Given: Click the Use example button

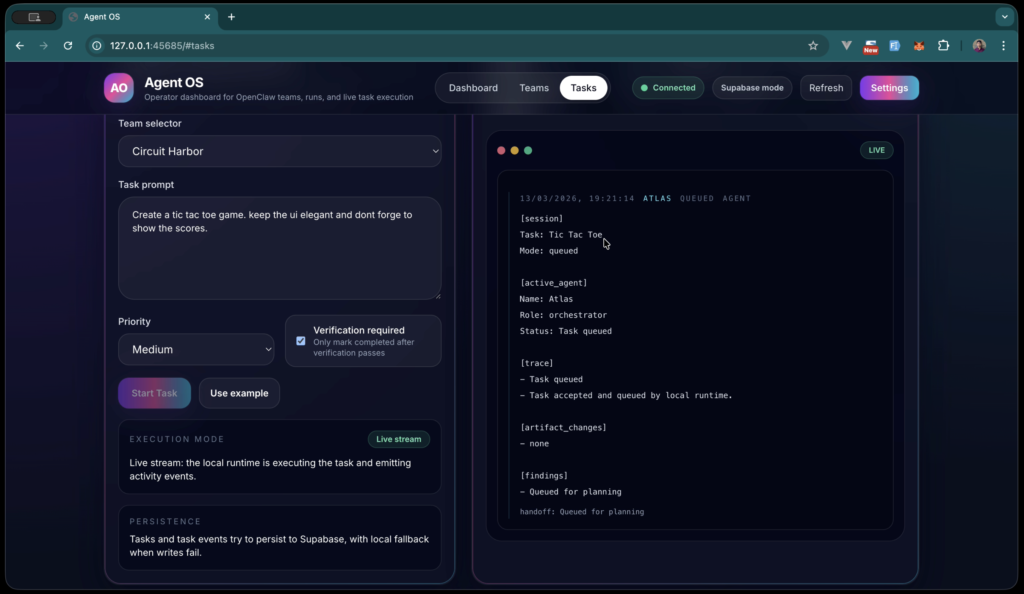Looking at the screenshot, I should click(239, 393).
